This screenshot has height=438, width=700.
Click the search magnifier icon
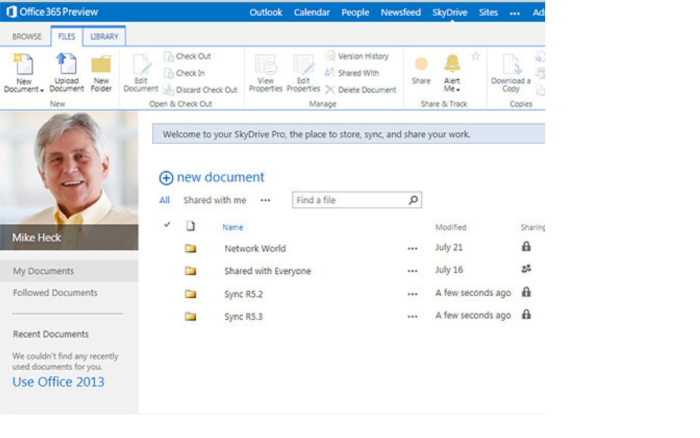[x=413, y=200]
